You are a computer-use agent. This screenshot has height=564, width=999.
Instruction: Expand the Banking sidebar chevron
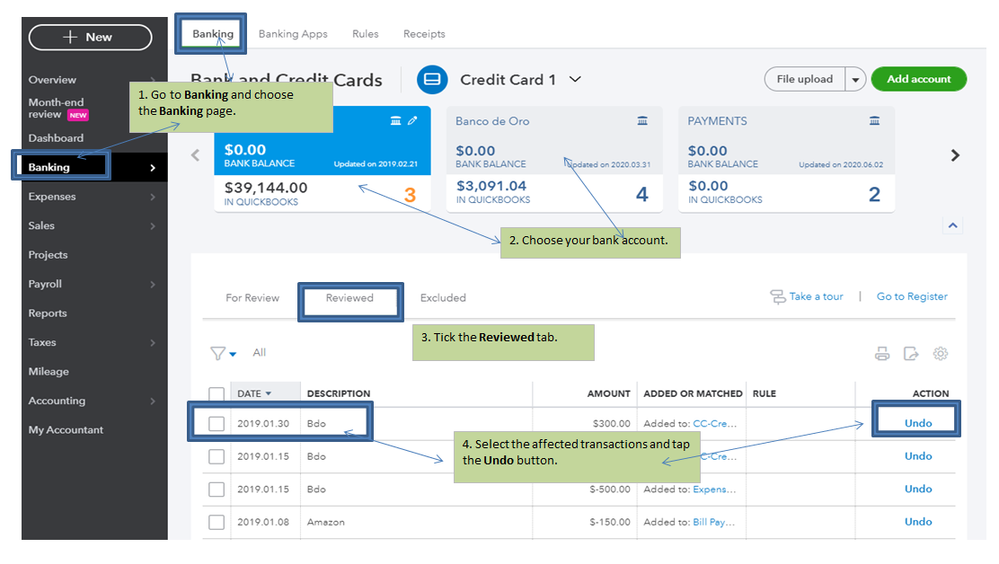point(152,168)
